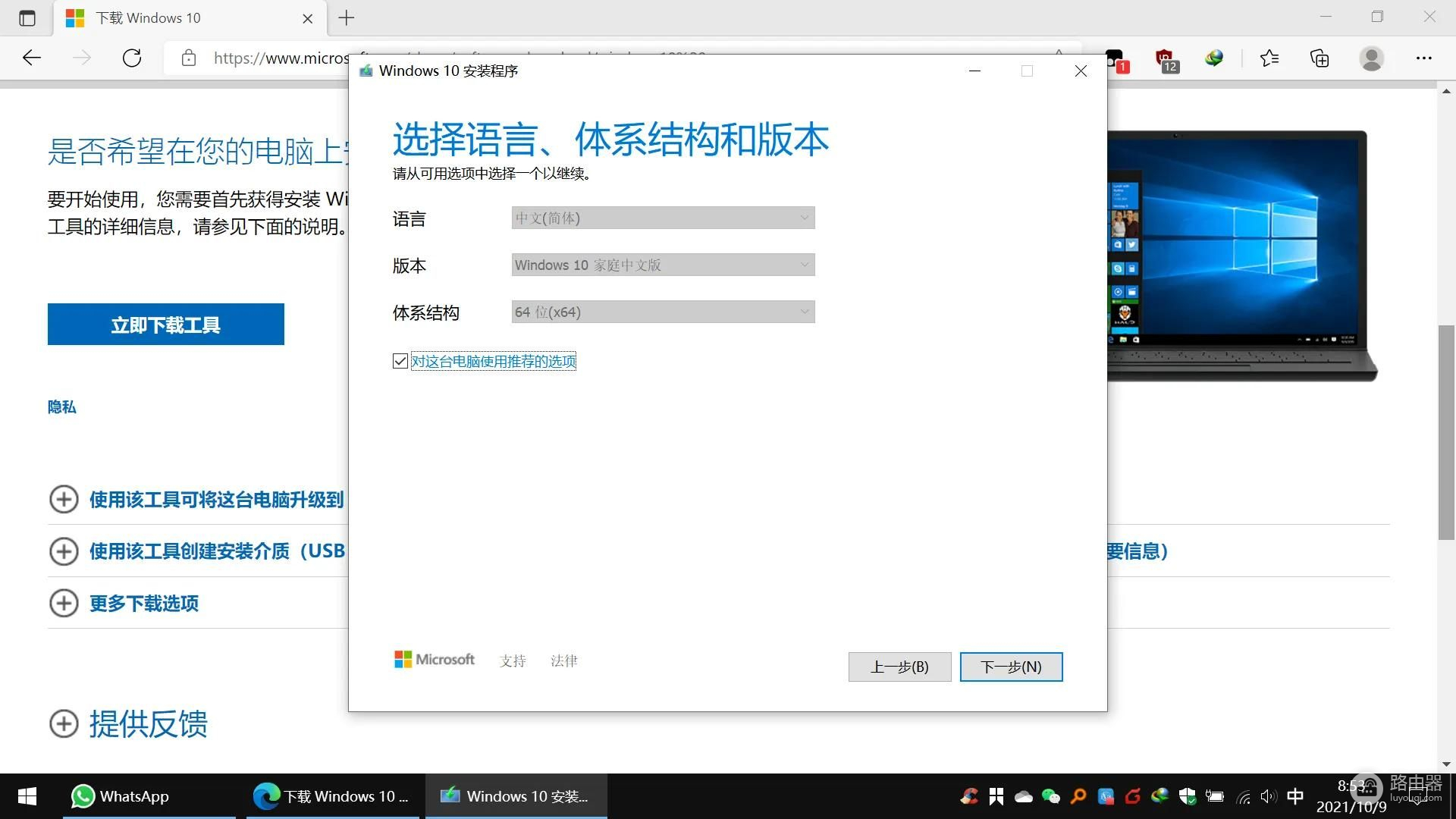Open the favorites star-list icon
1456x819 pixels.
coord(1269,58)
